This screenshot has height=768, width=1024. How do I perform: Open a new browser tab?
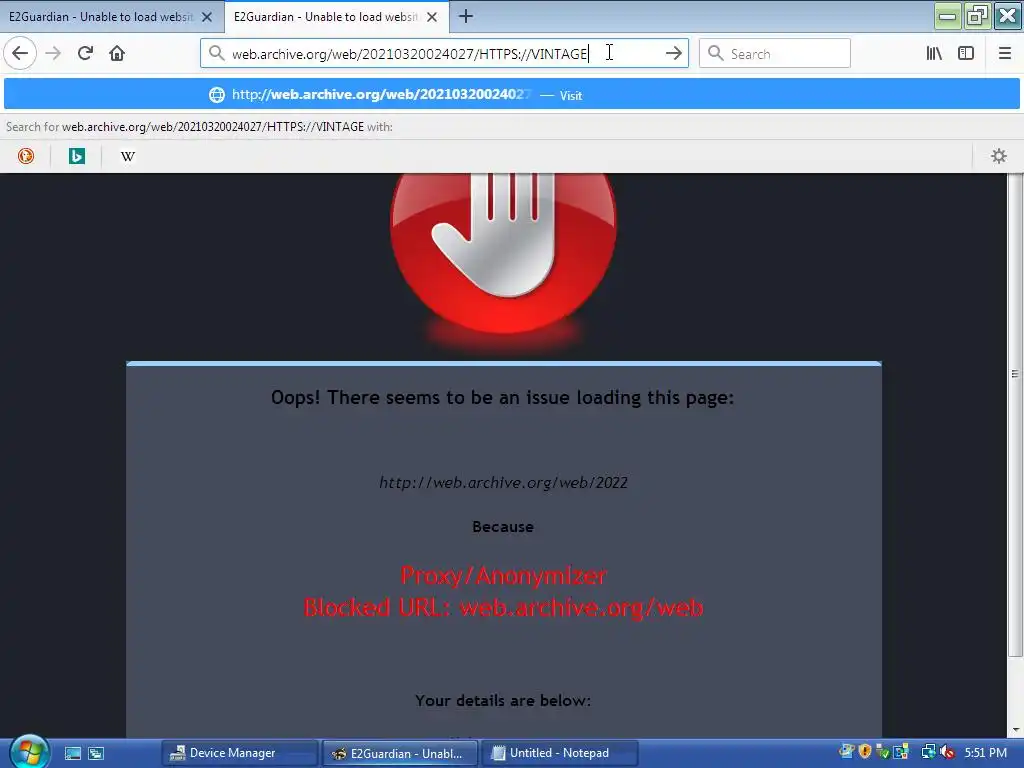click(x=466, y=16)
